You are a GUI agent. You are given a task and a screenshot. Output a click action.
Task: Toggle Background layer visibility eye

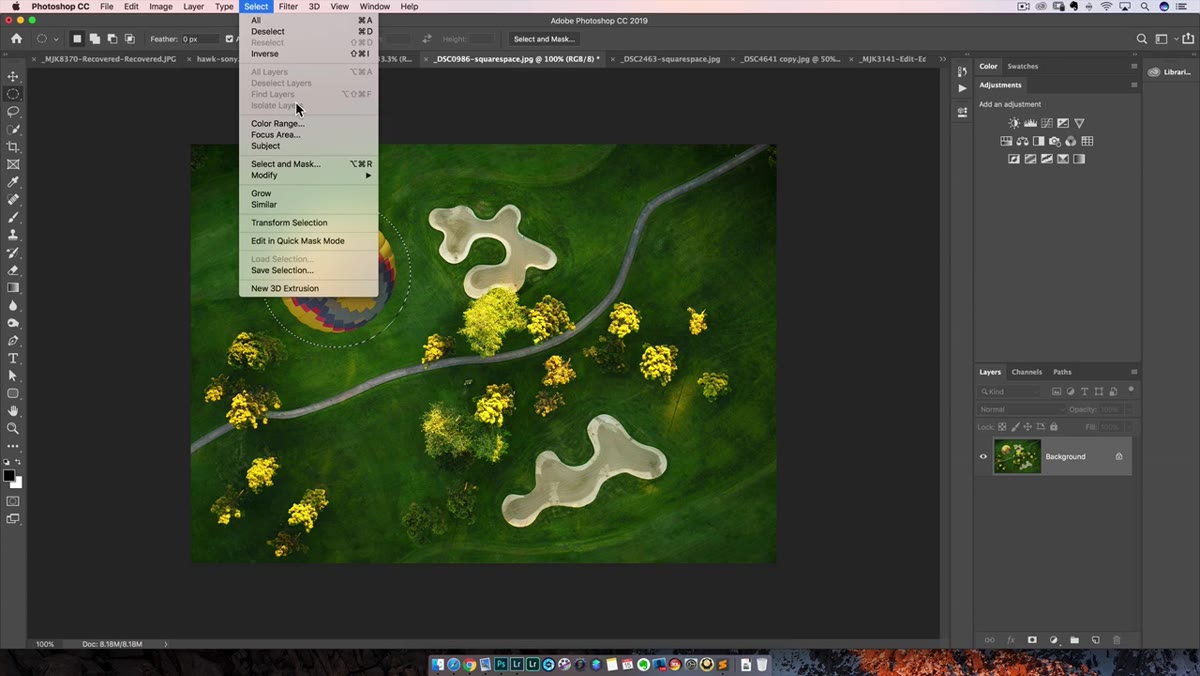pyautogui.click(x=983, y=457)
